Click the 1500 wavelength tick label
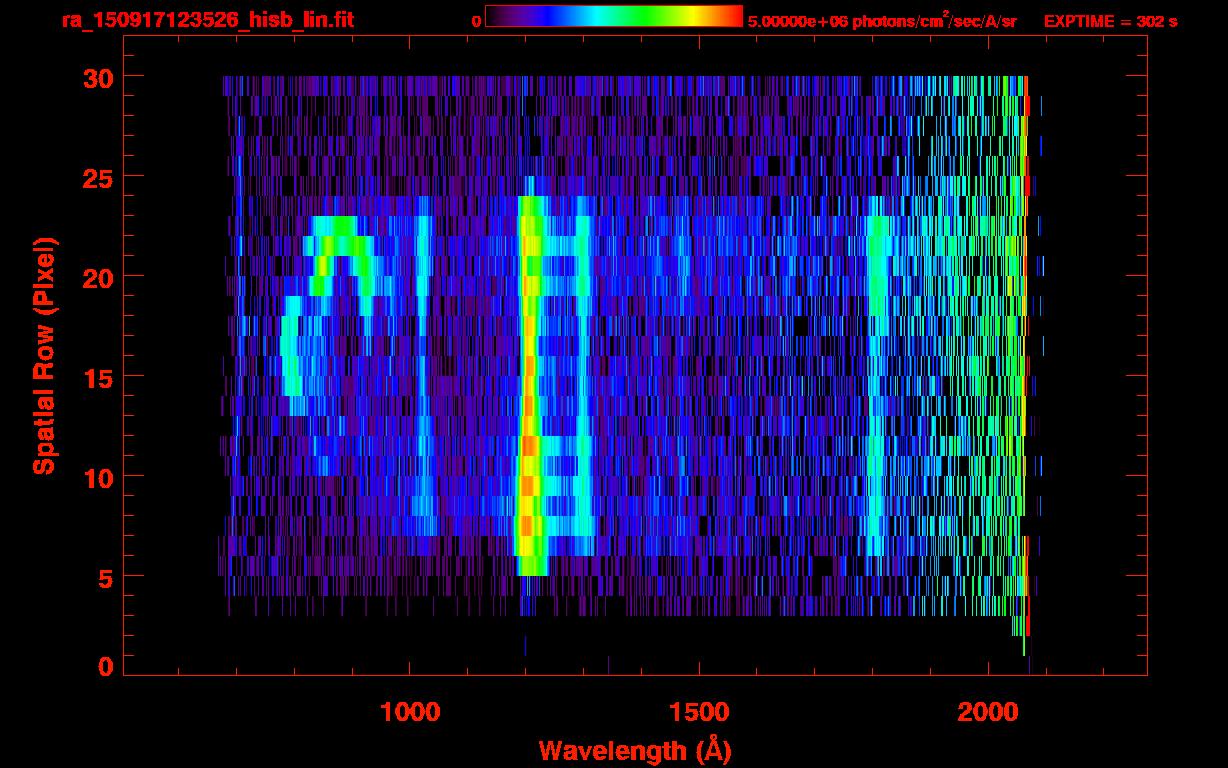Image resolution: width=1228 pixels, height=768 pixels. pyautogui.click(x=698, y=712)
